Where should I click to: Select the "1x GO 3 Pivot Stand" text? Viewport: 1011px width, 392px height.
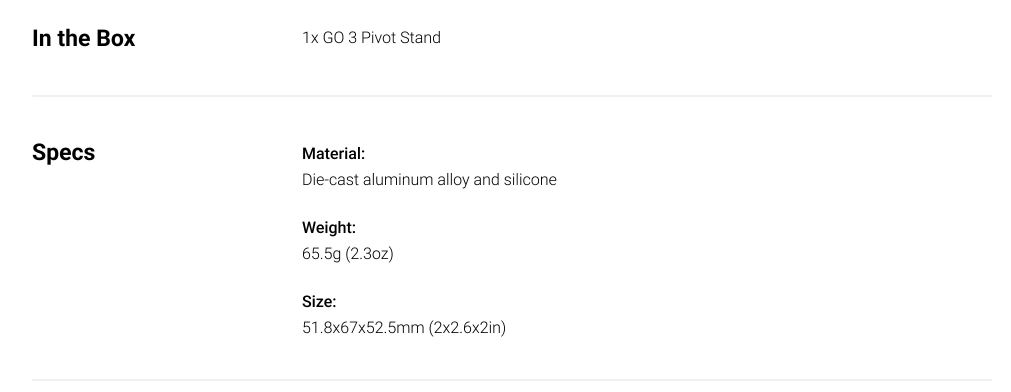tap(371, 37)
